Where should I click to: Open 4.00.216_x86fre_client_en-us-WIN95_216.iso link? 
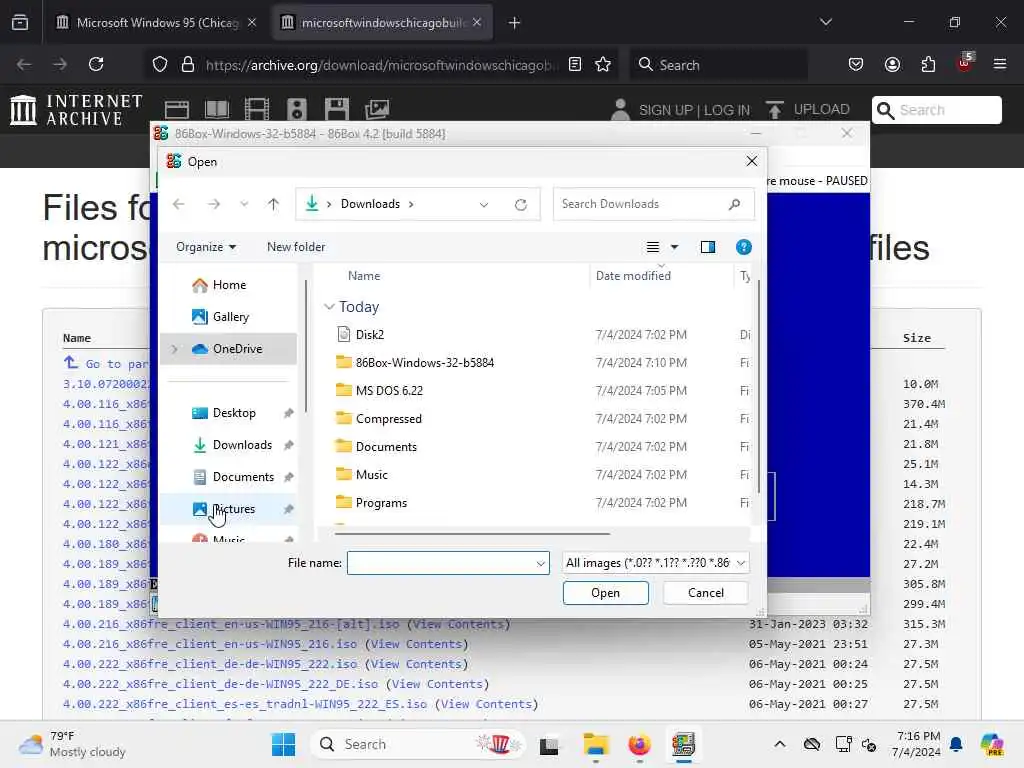(210, 644)
